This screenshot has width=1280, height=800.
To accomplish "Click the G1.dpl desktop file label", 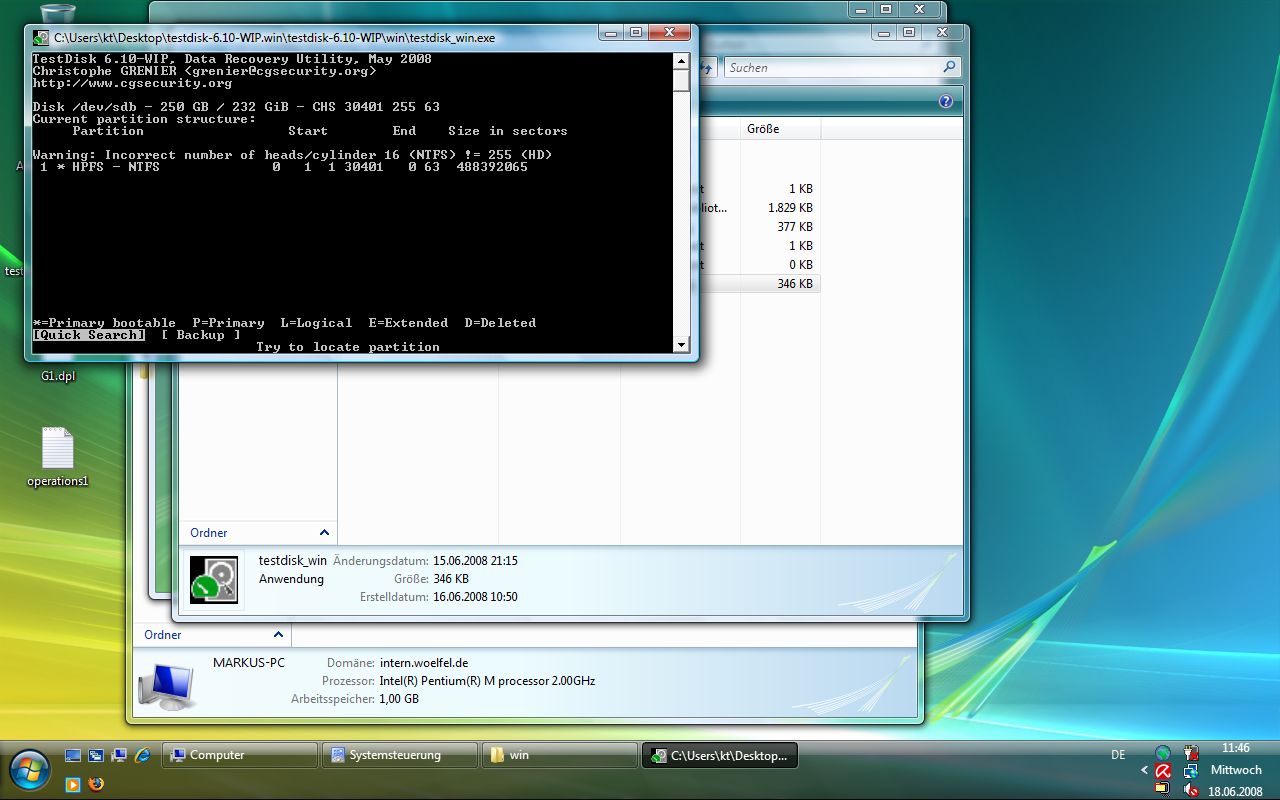I will 58,377.
